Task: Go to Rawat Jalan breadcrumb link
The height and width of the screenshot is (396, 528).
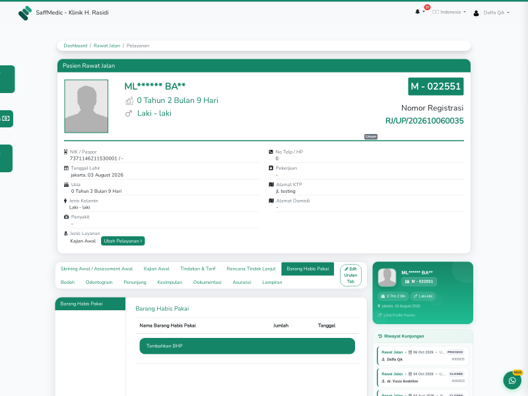Action: (x=107, y=46)
